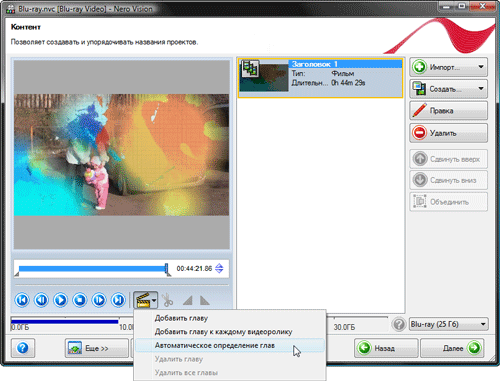Viewport: 500px width, 381px height.
Task: Stop the video playback
Action: point(80,300)
